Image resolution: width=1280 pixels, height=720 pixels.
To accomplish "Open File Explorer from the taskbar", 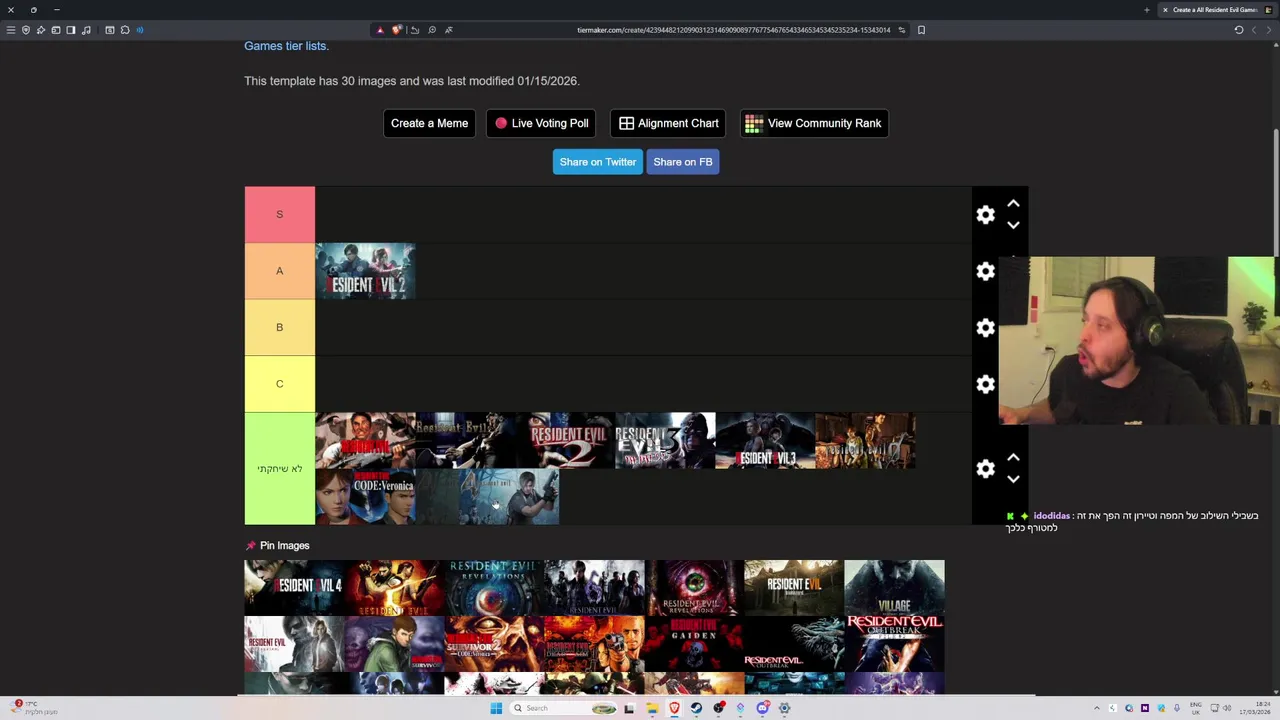I will point(651,708).
